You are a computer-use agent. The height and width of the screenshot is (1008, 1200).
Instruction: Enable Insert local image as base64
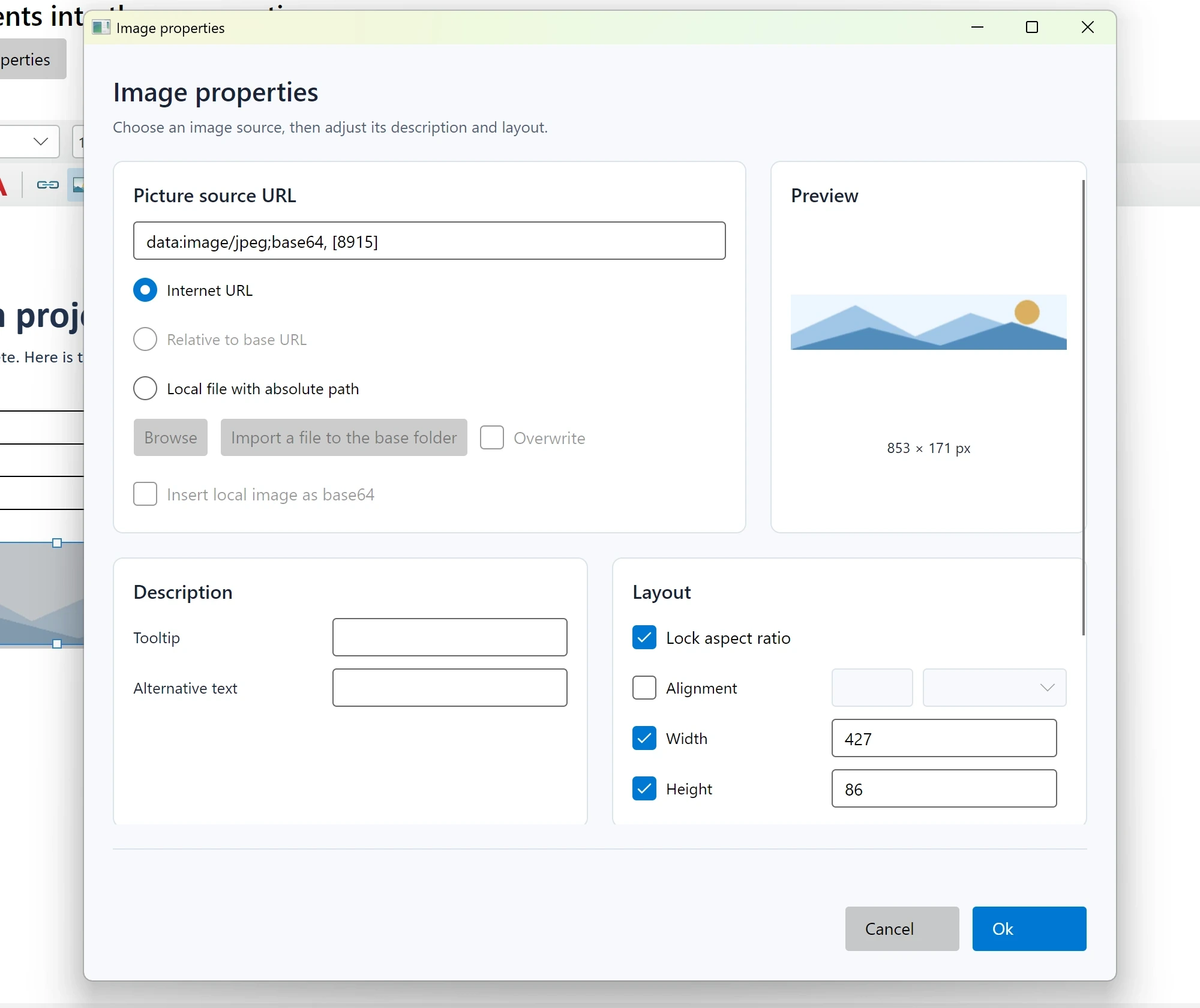point(145,494)
